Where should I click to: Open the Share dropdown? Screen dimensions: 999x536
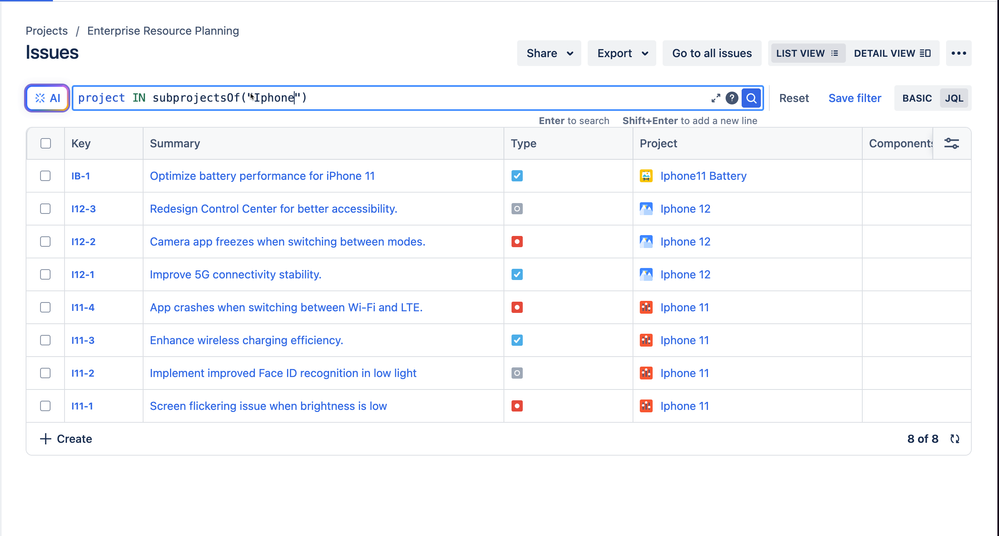point(549,54)
